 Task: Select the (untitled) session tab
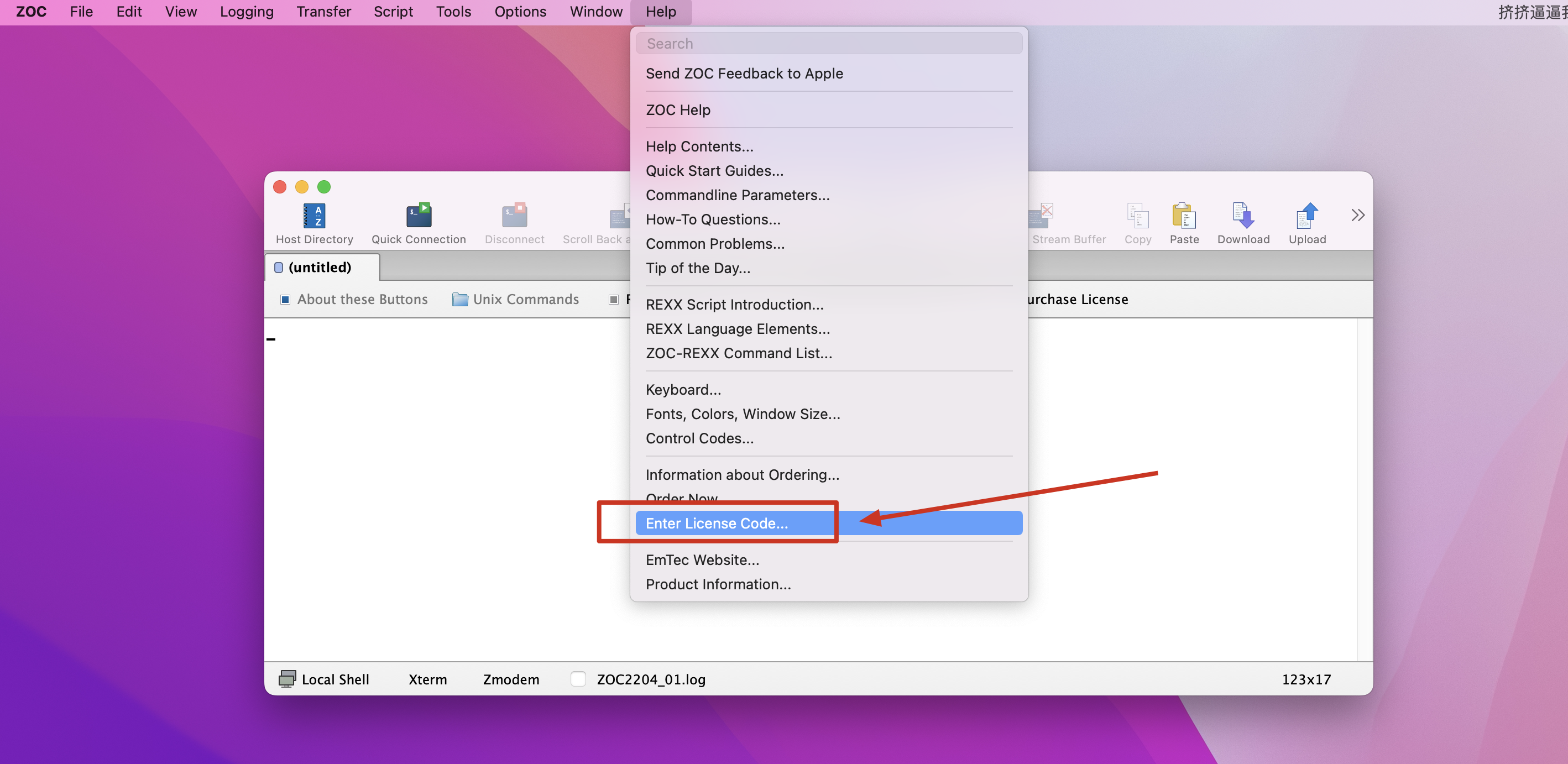320,267
